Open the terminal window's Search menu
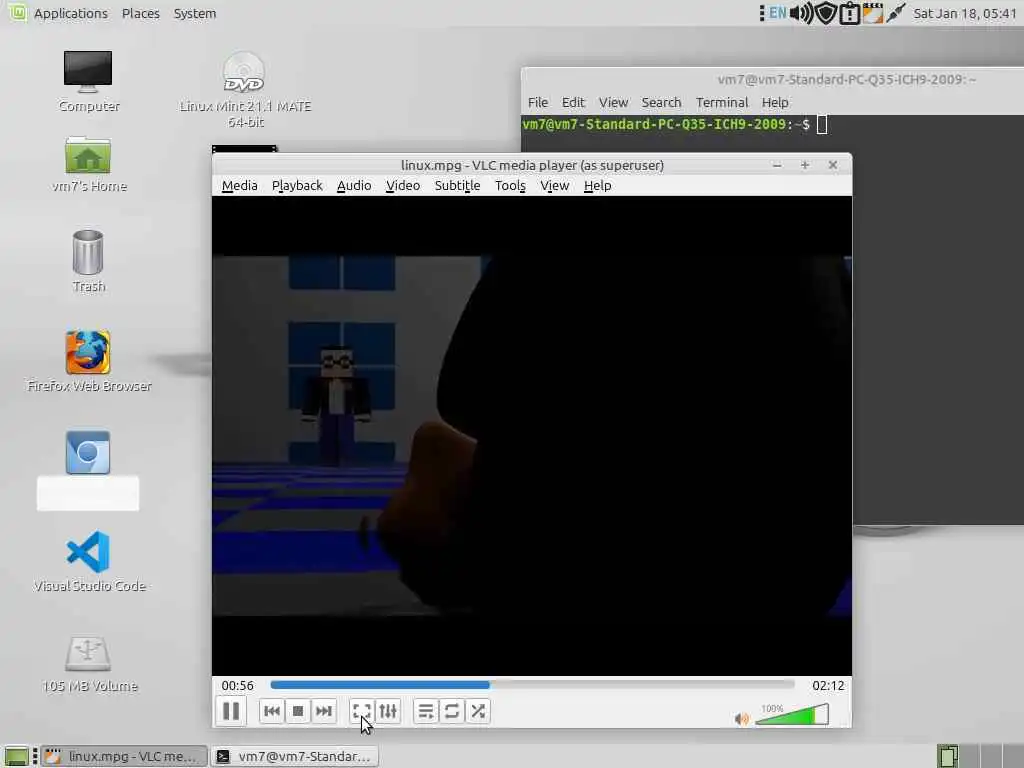The image size is (1024, 768). (x=661, y=103)
